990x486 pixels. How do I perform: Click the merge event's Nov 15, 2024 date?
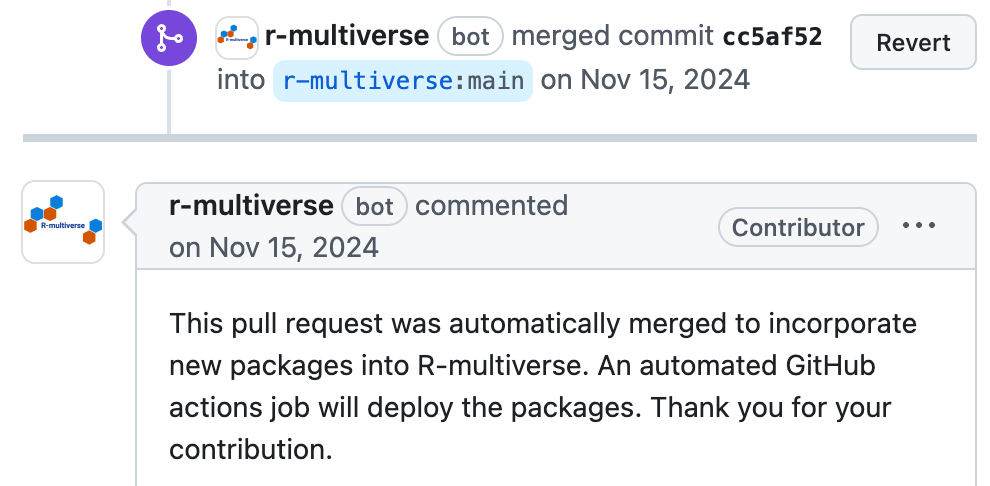click(x=664, y=80)
